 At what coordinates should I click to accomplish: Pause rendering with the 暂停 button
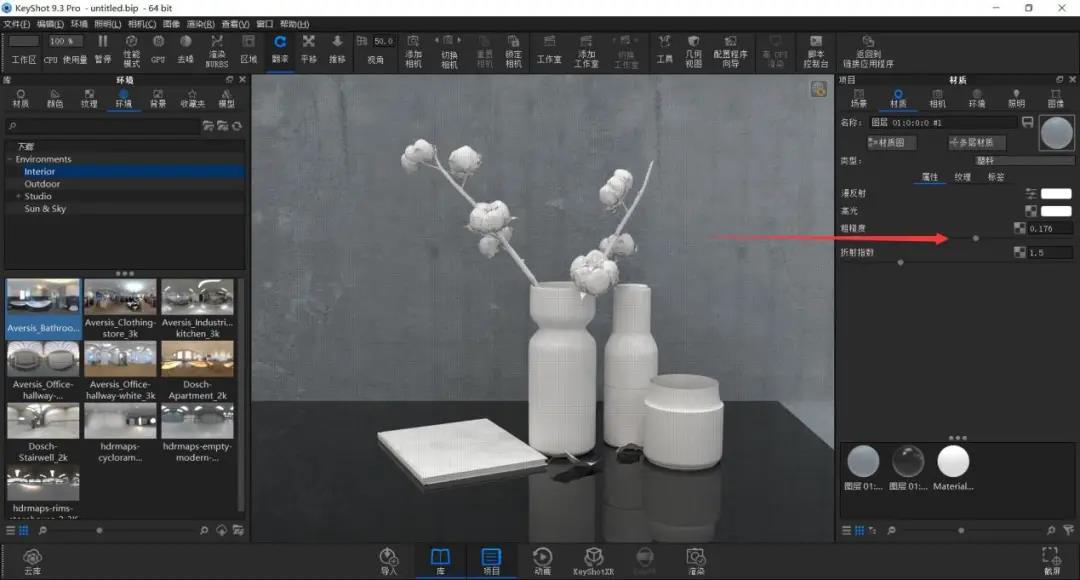pyautogui.click(x=103, y=50)
